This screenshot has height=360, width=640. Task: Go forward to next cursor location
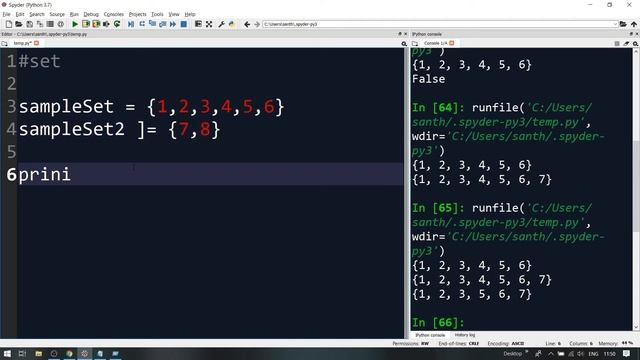(x=257, y=24)
